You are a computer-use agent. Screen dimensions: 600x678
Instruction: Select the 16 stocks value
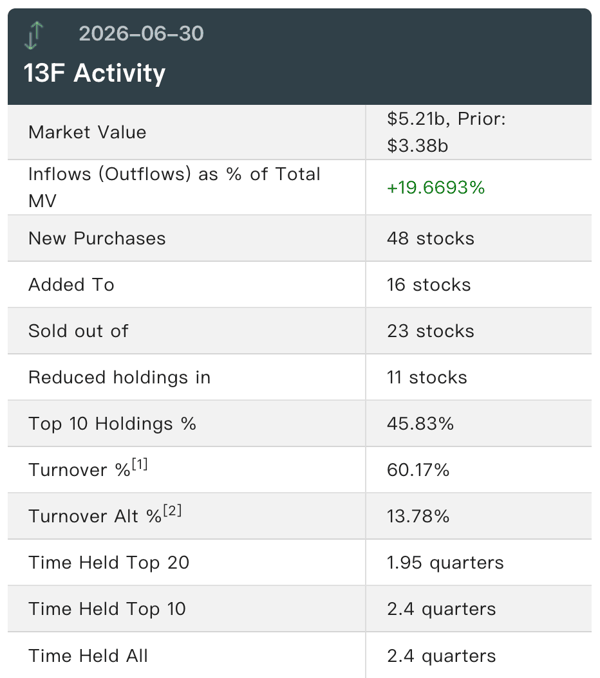pyautogui.click(x=429, y=285)
